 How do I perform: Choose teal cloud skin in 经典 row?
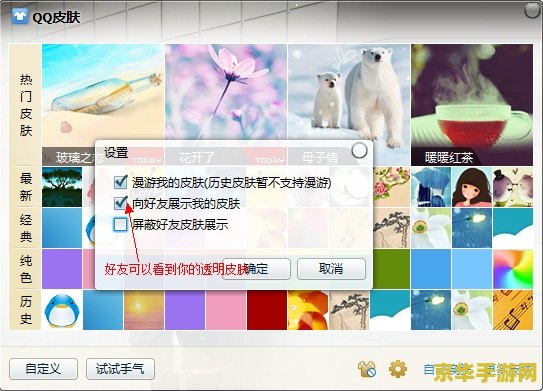pyautogui.click(x=513, y=228)
